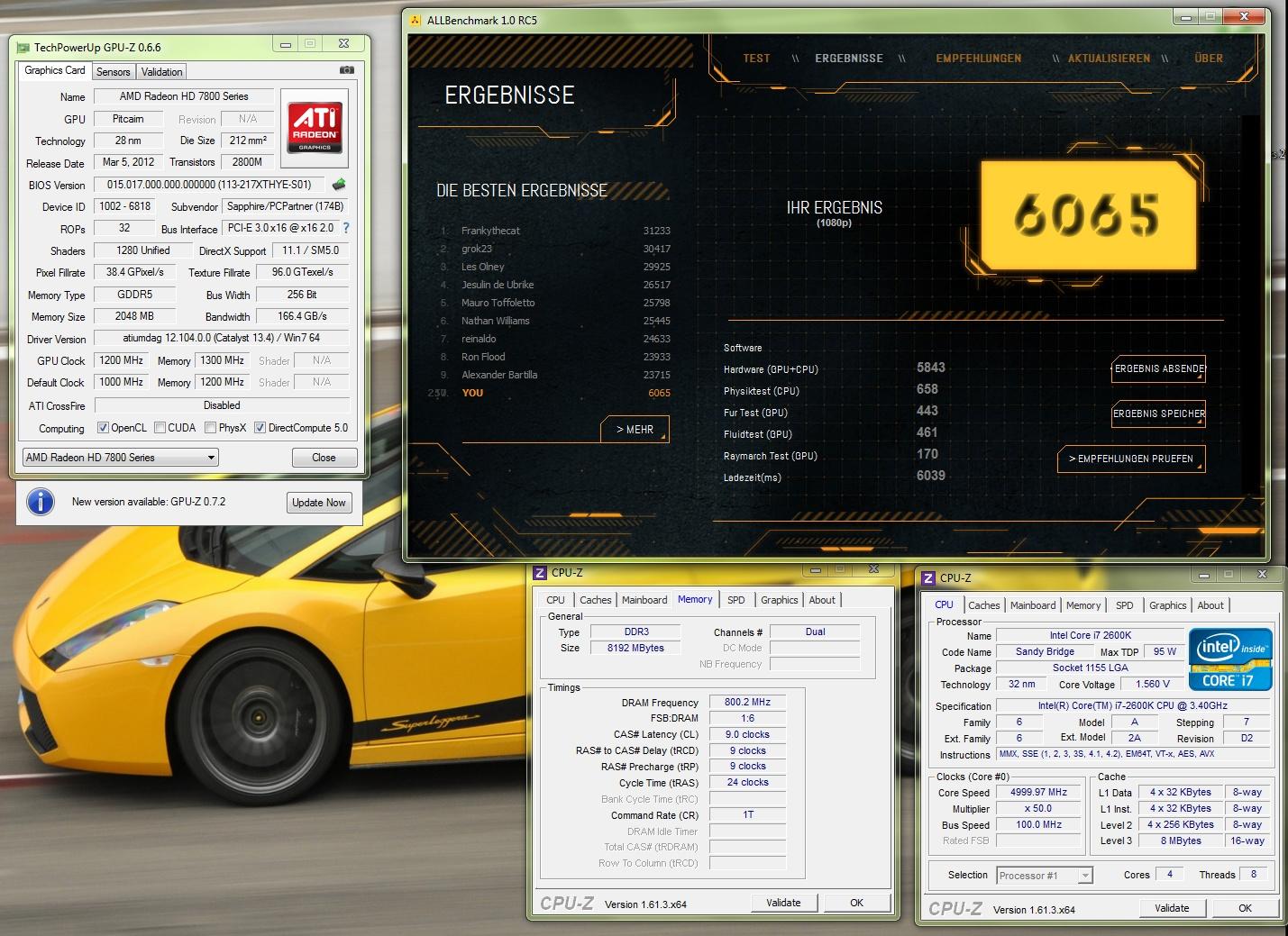Open Mainboard tab in CPU-Z processor window
The width and height of the screenshot is (1288, 936).
tap(1033, 605)
